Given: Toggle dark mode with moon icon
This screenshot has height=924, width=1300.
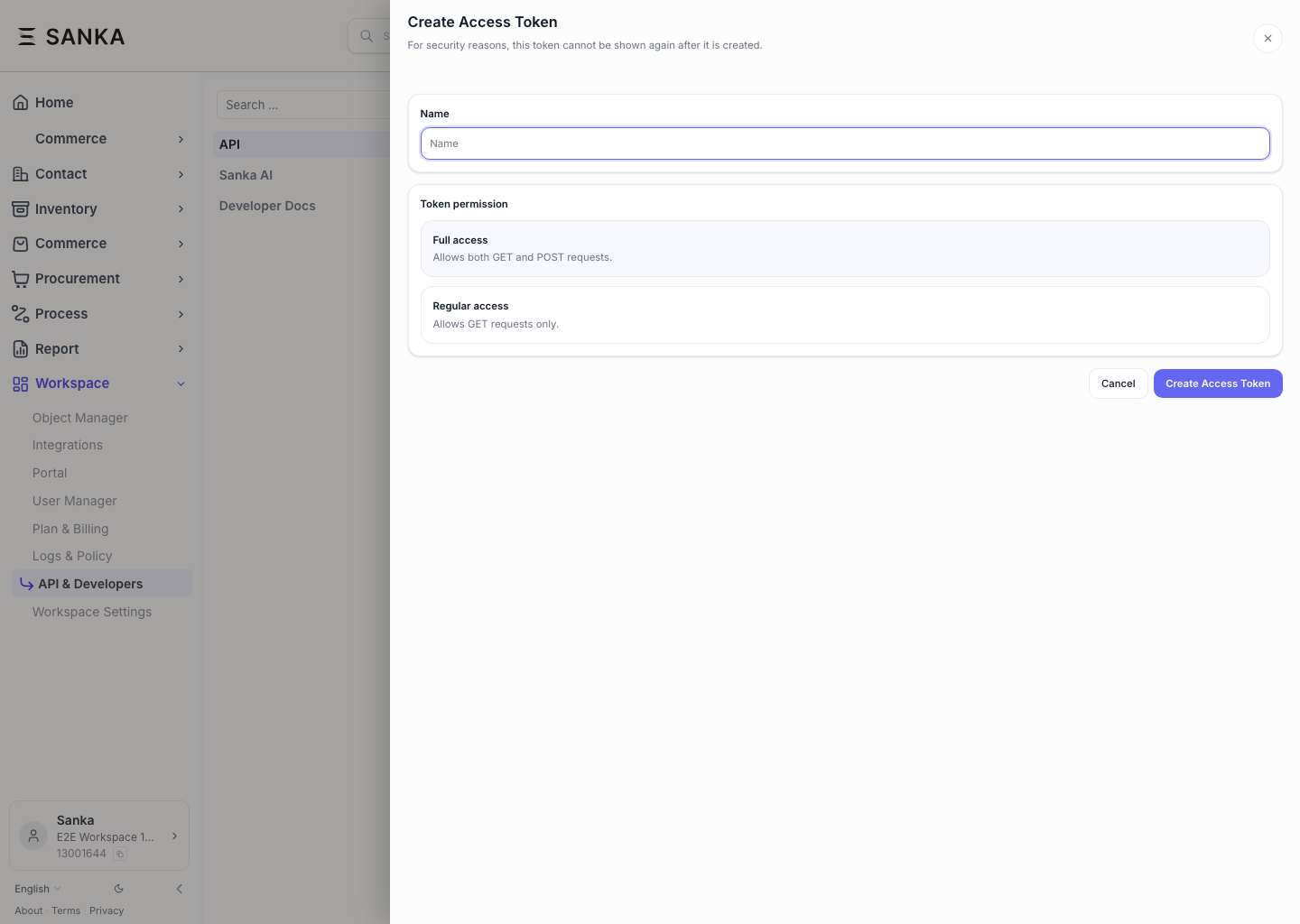Looking at the screenshot, I should (118, 888).
